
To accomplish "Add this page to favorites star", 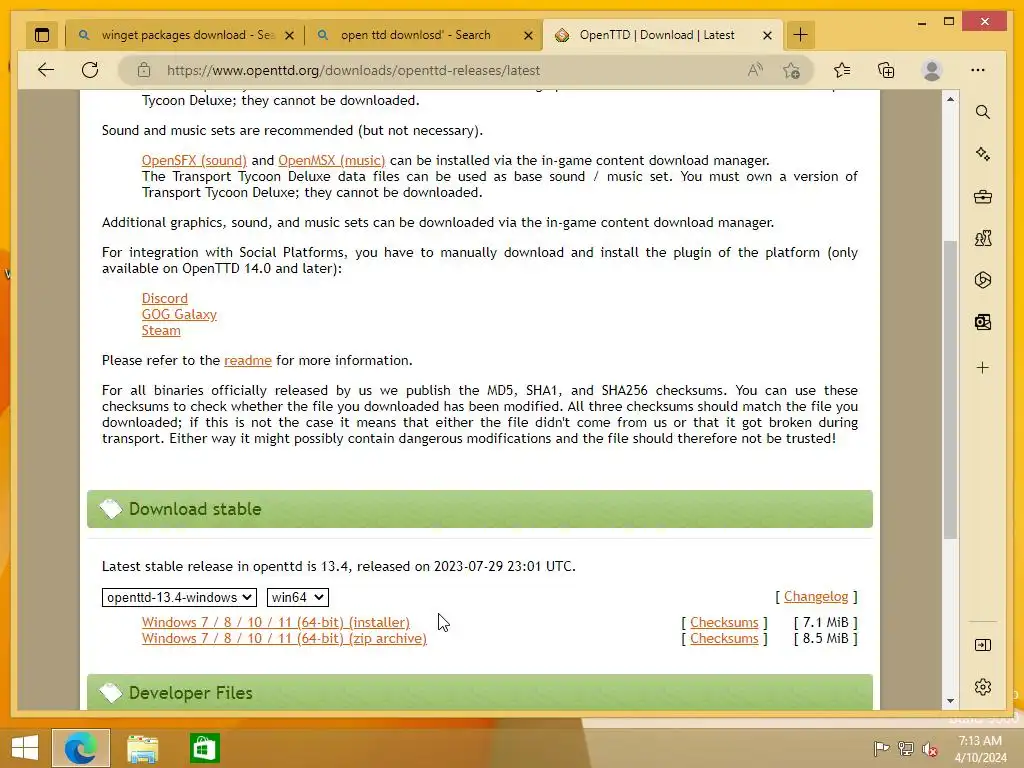I will click(792, 70).
